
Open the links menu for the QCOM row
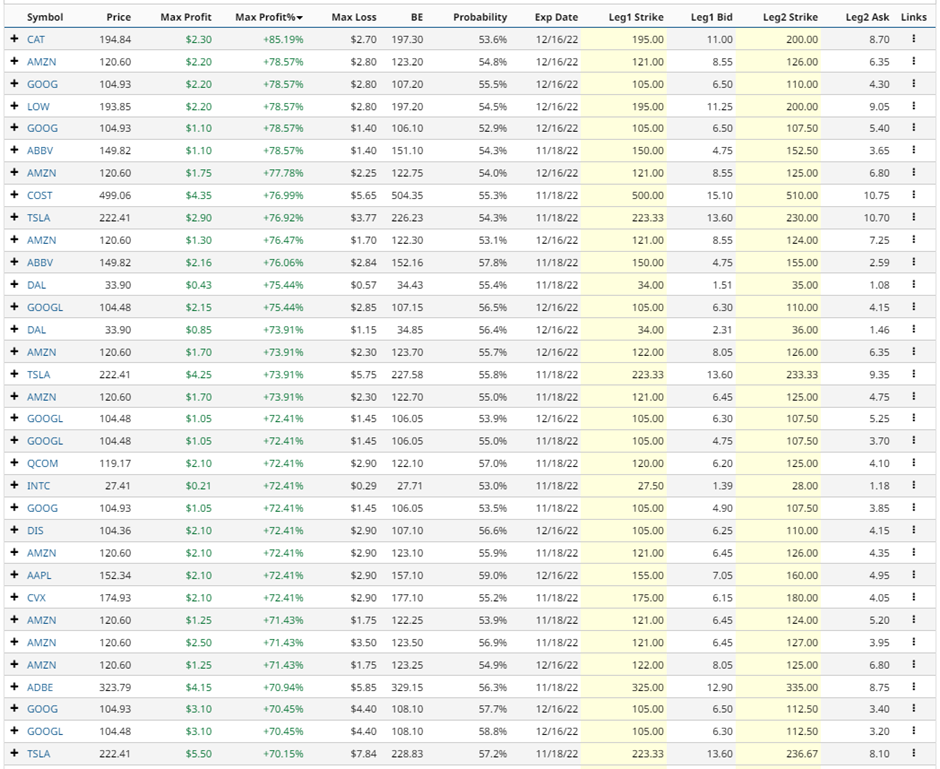pyautogui.click(x=914, y=463)
